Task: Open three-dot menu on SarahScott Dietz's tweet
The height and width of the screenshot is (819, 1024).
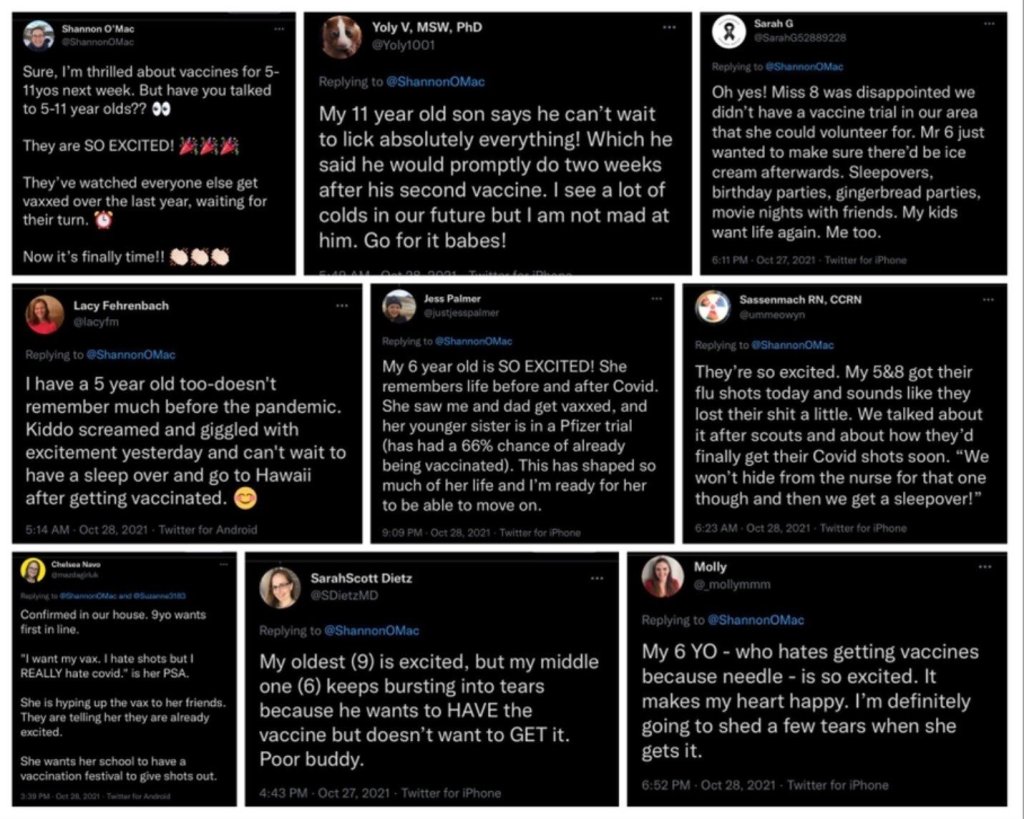Action: (x=597, y=579)
